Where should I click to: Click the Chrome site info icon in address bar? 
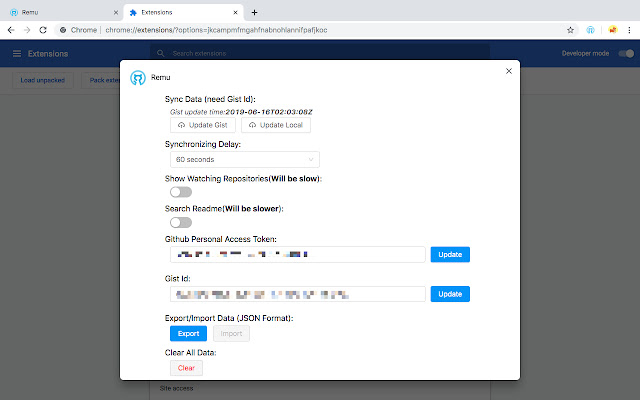pos(63,30)
